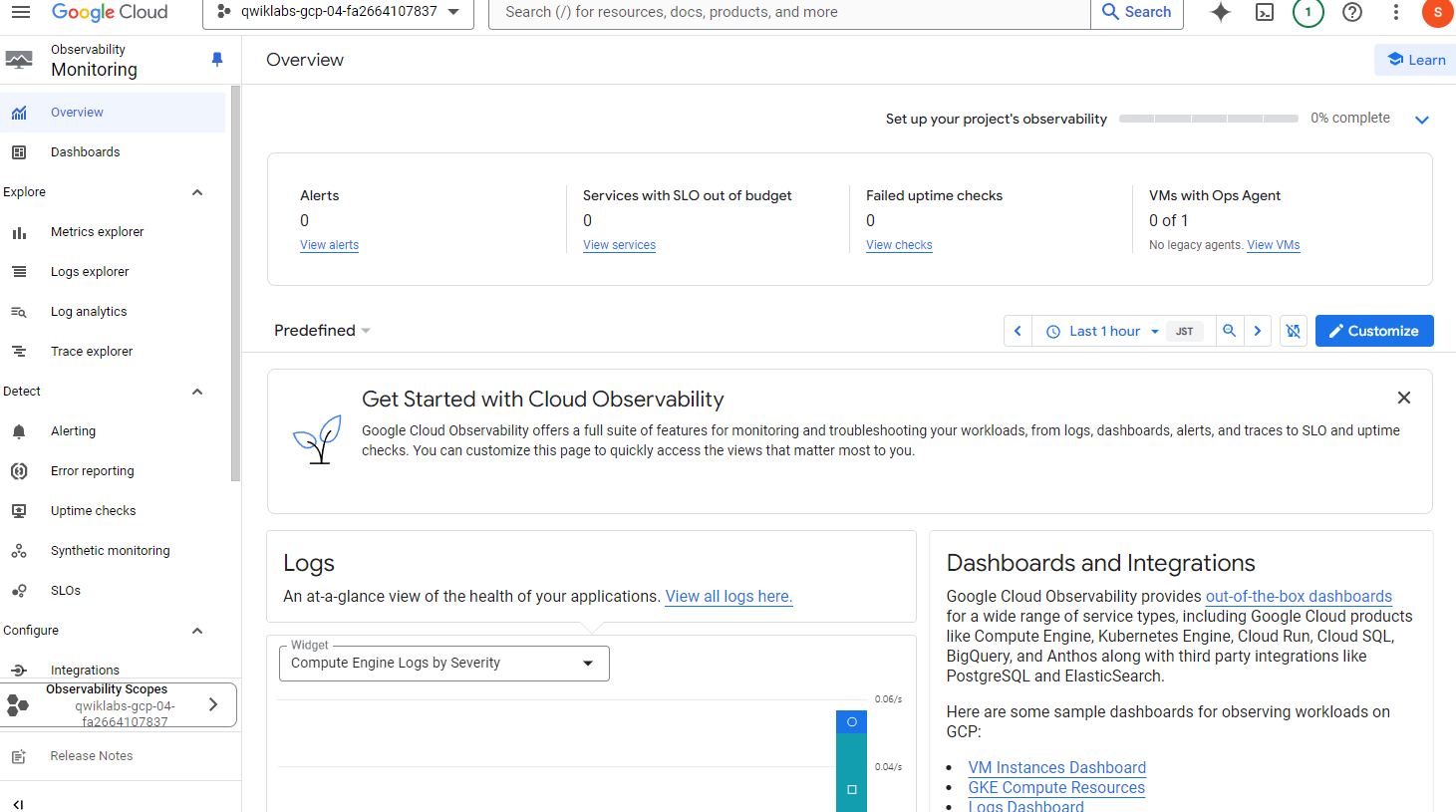The height and width of the screenshot is (812, 1456).
Task: Click the blue logs chart bar segment
Action: pyautogui.click(x=851, y=721)
